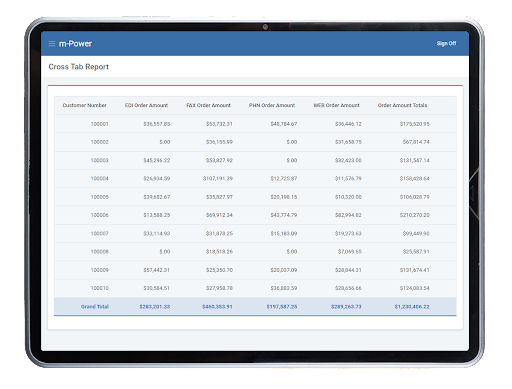
Task: Click EDI amount for customer 100005
Action: coord(157,197)
